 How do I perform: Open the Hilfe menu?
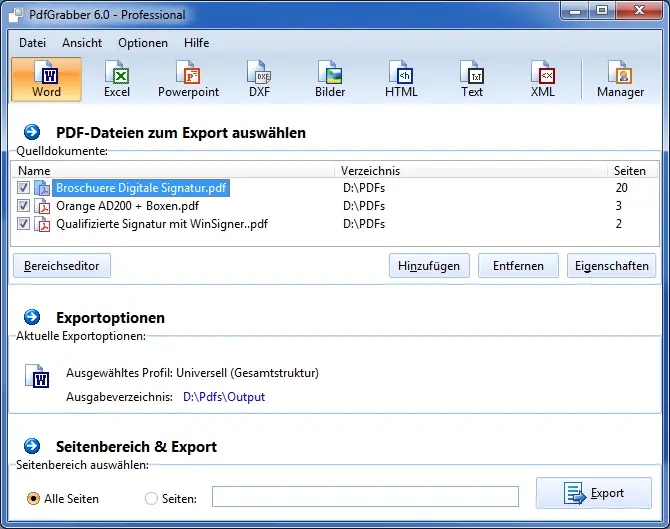pos(197,43)
